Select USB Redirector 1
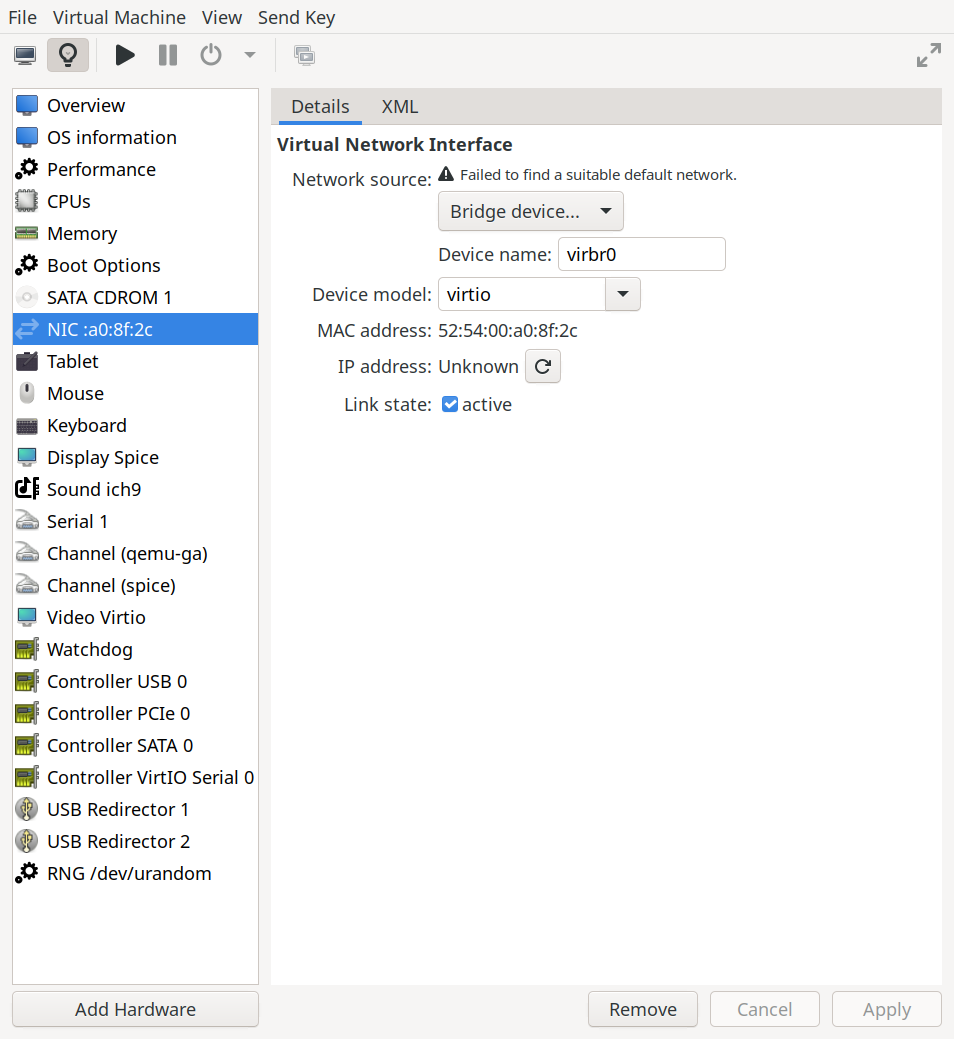 [135, 810]
